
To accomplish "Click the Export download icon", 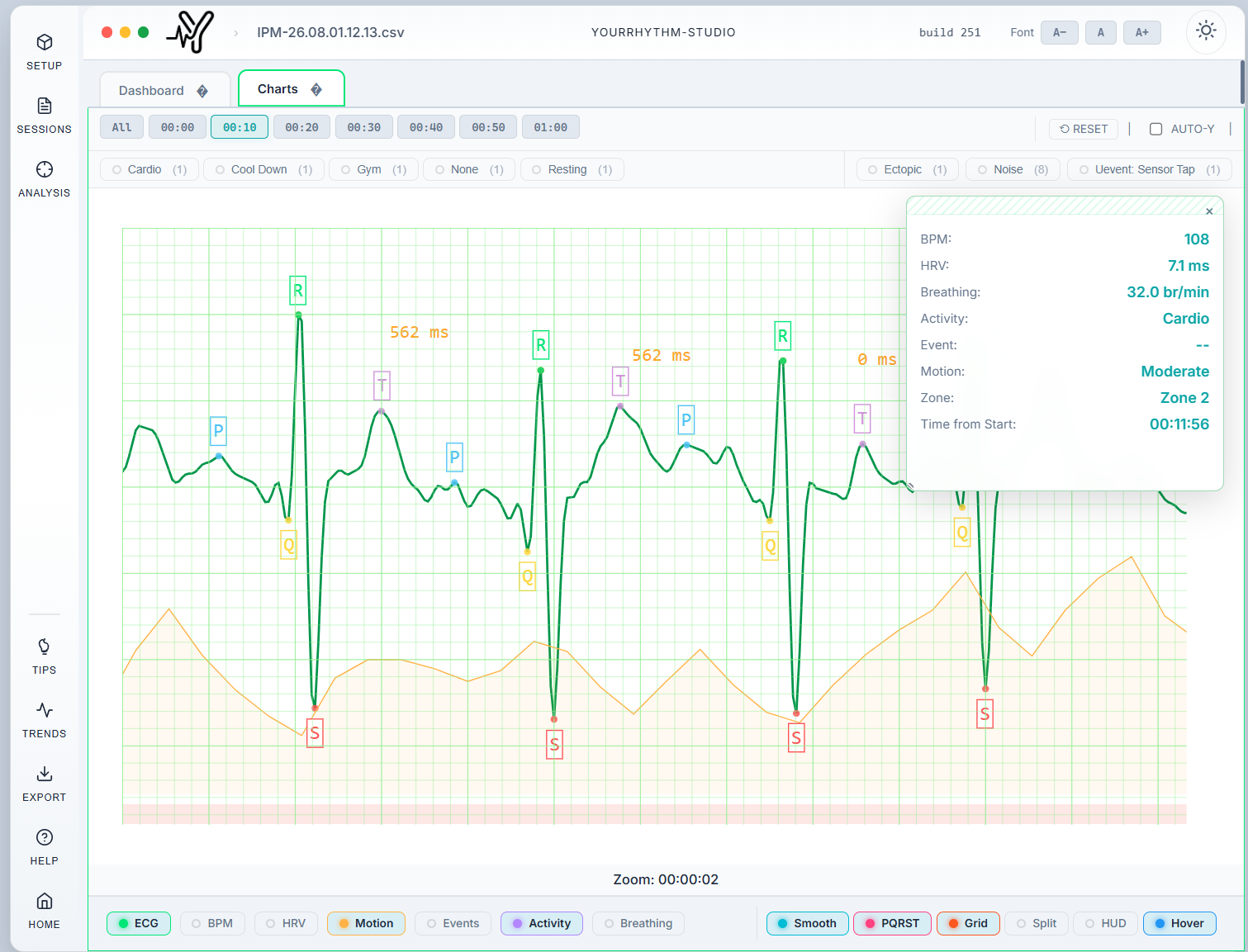I will click(45, 774).
